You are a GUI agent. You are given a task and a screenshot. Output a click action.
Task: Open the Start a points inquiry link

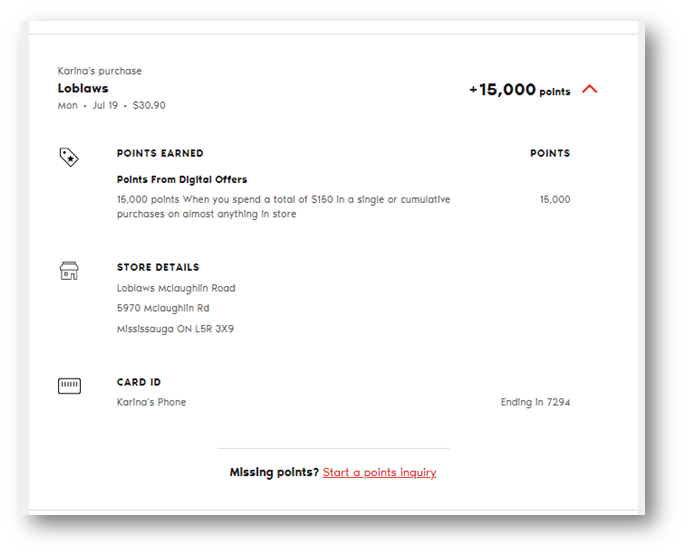pos(379,472)
